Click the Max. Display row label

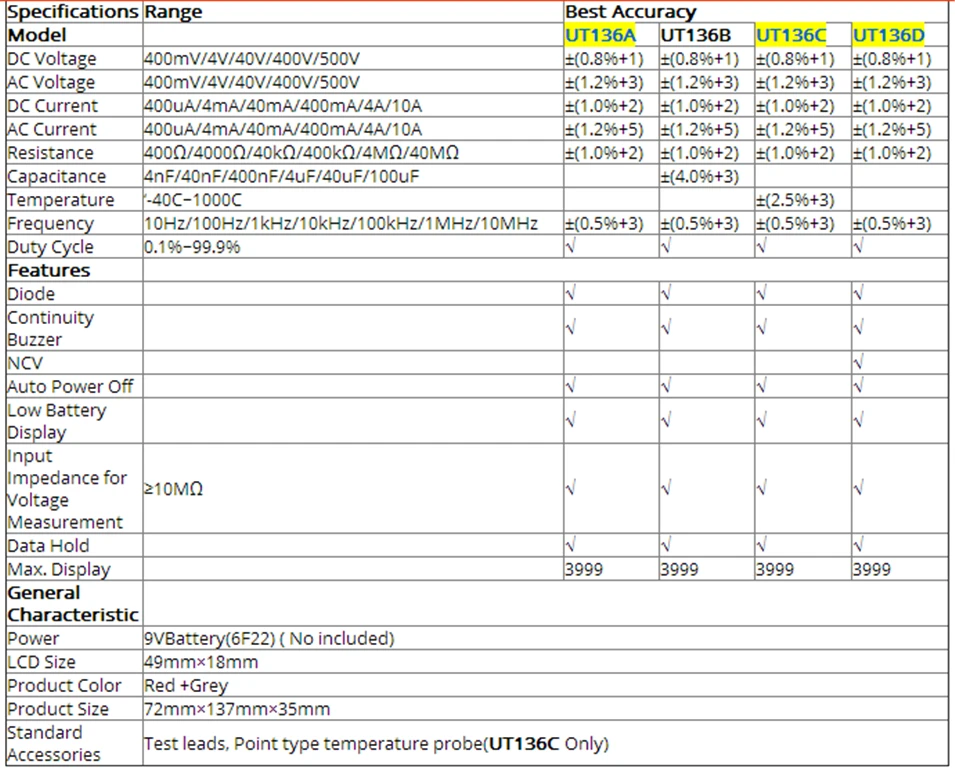(59, 569)
